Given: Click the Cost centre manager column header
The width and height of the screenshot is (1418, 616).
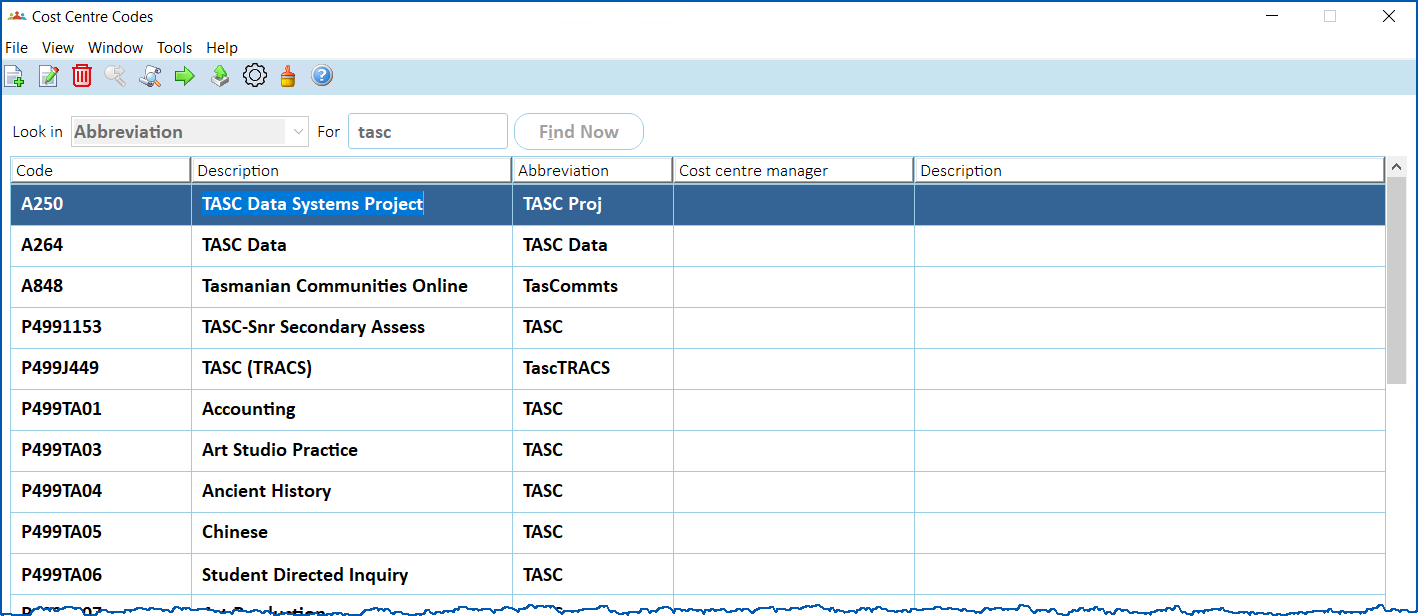Looking at the screenshot, I should [794, 170].
